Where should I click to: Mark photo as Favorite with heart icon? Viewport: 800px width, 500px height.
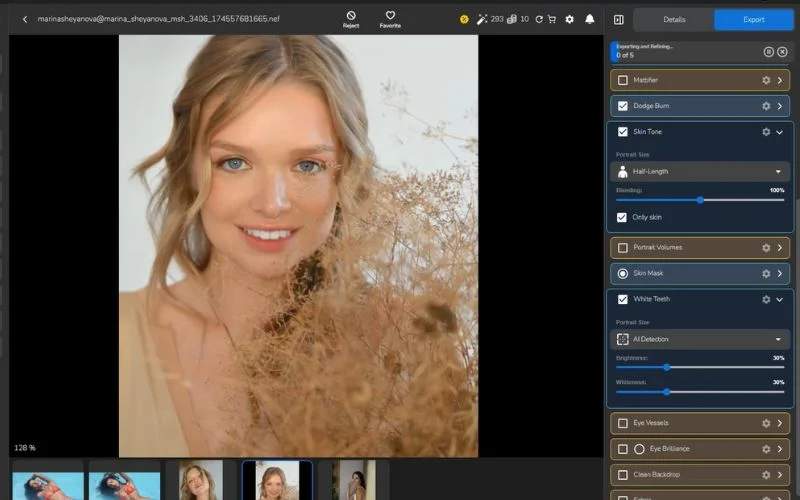pos(390,16)
